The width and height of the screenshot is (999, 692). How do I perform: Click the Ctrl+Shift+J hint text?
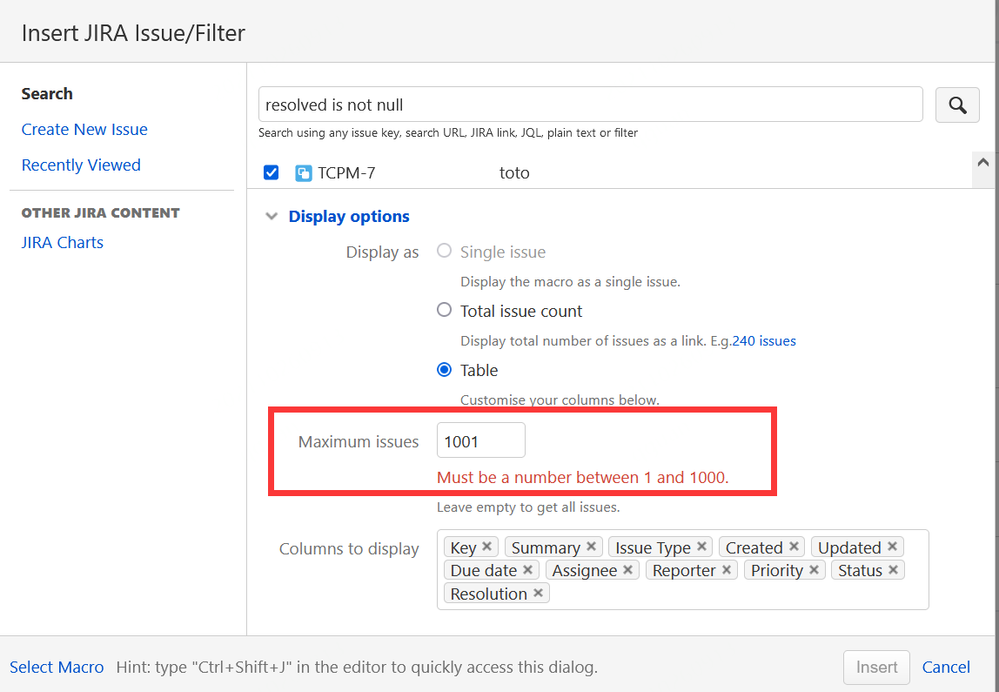[x=357, y=667]
